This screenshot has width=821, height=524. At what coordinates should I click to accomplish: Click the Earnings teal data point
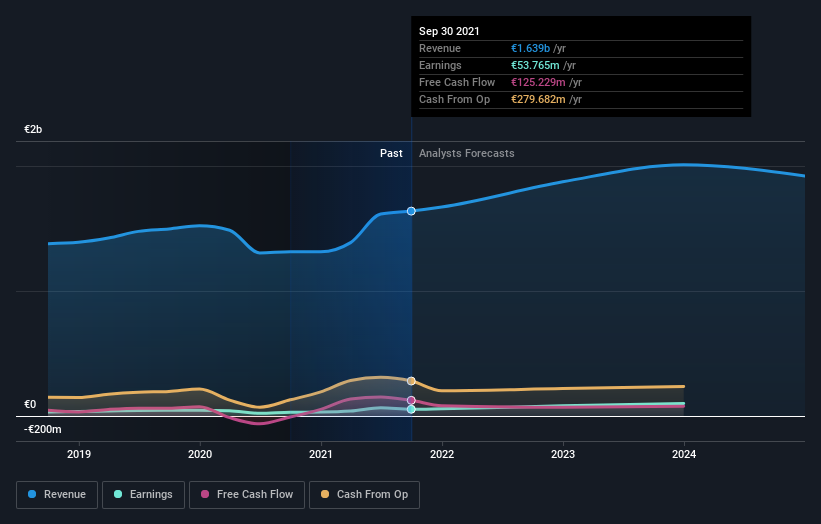(411, 409)
